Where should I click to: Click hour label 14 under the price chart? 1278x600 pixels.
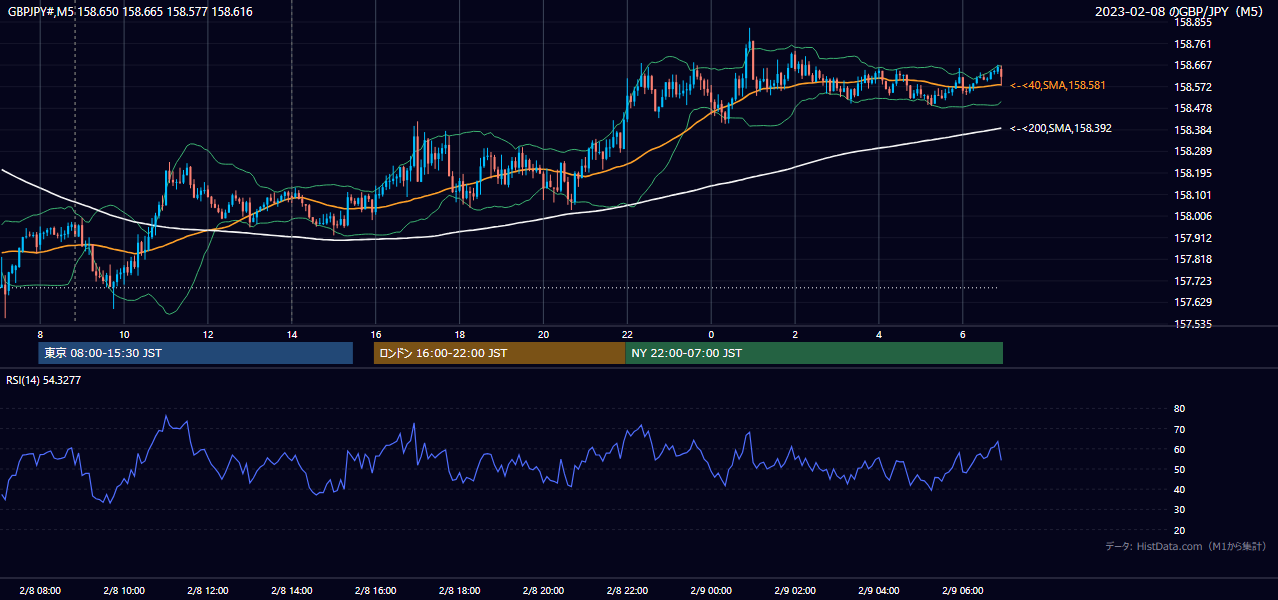pyautogui.click(x=291, y=334)
